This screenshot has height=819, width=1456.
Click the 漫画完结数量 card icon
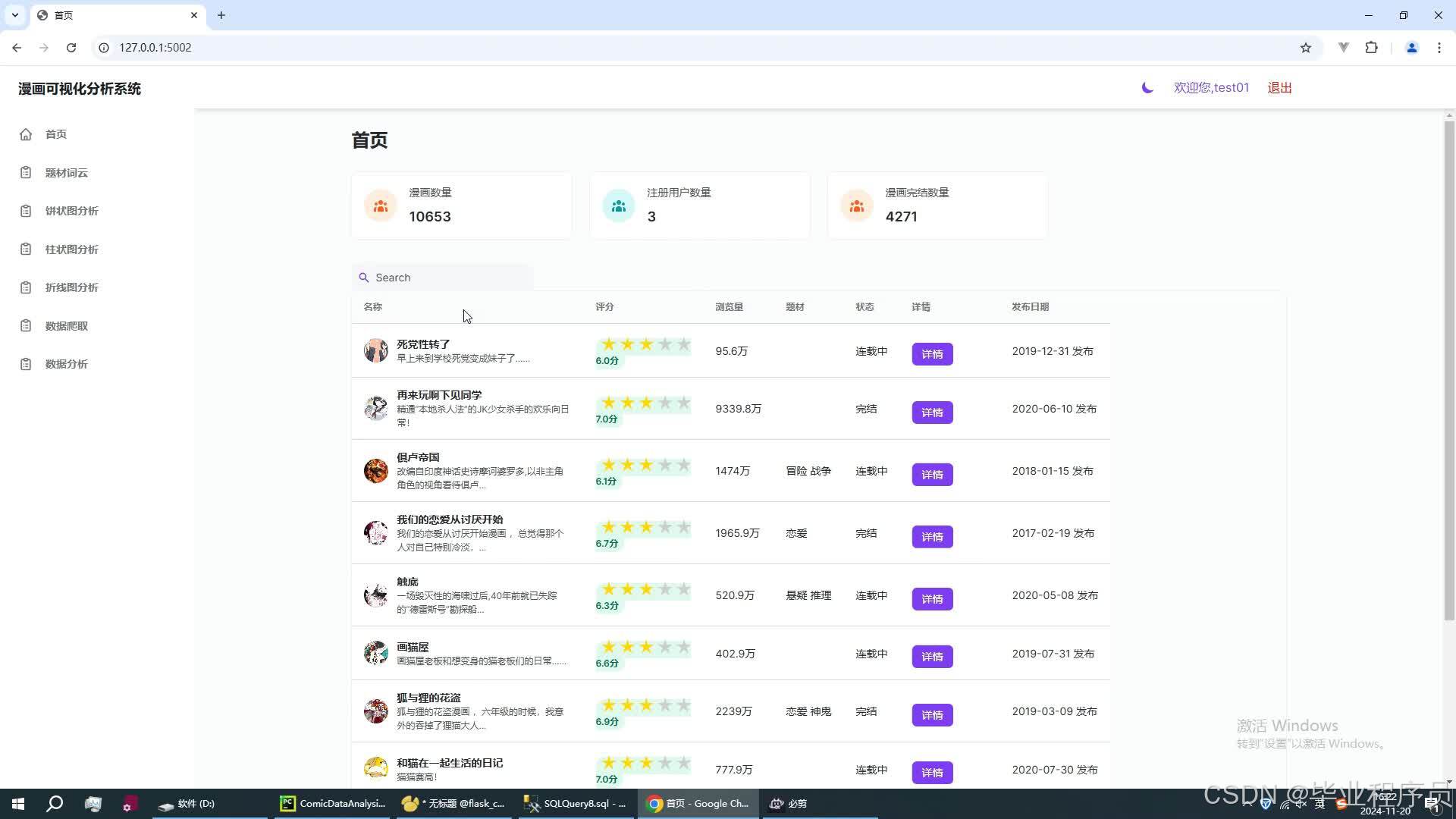click(x=857, y=206)
